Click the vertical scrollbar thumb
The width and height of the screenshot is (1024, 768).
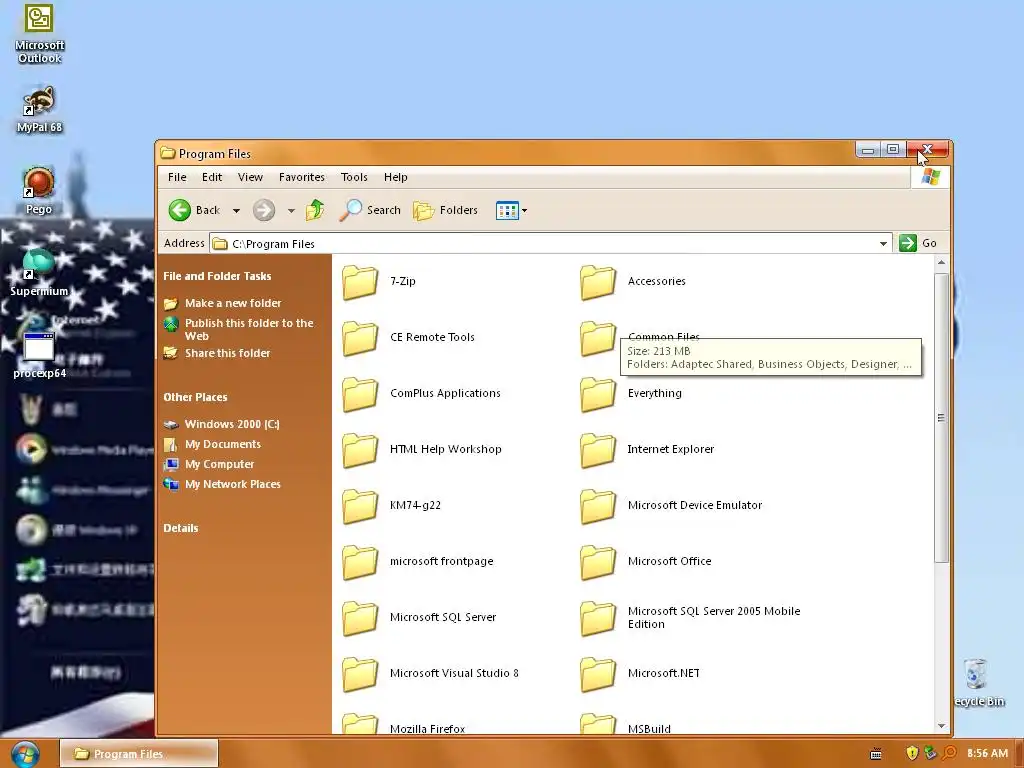tap(941, 417)
